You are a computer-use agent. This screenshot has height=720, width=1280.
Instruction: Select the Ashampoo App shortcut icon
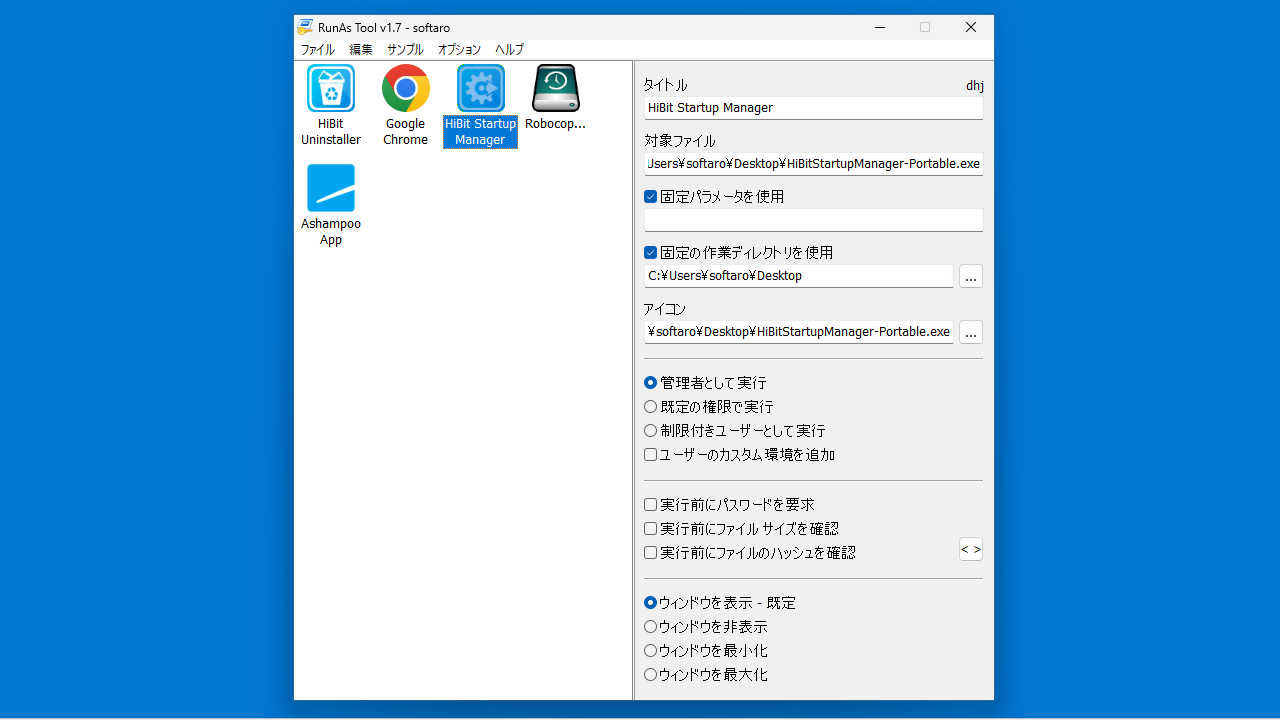(x=331, y=188)
